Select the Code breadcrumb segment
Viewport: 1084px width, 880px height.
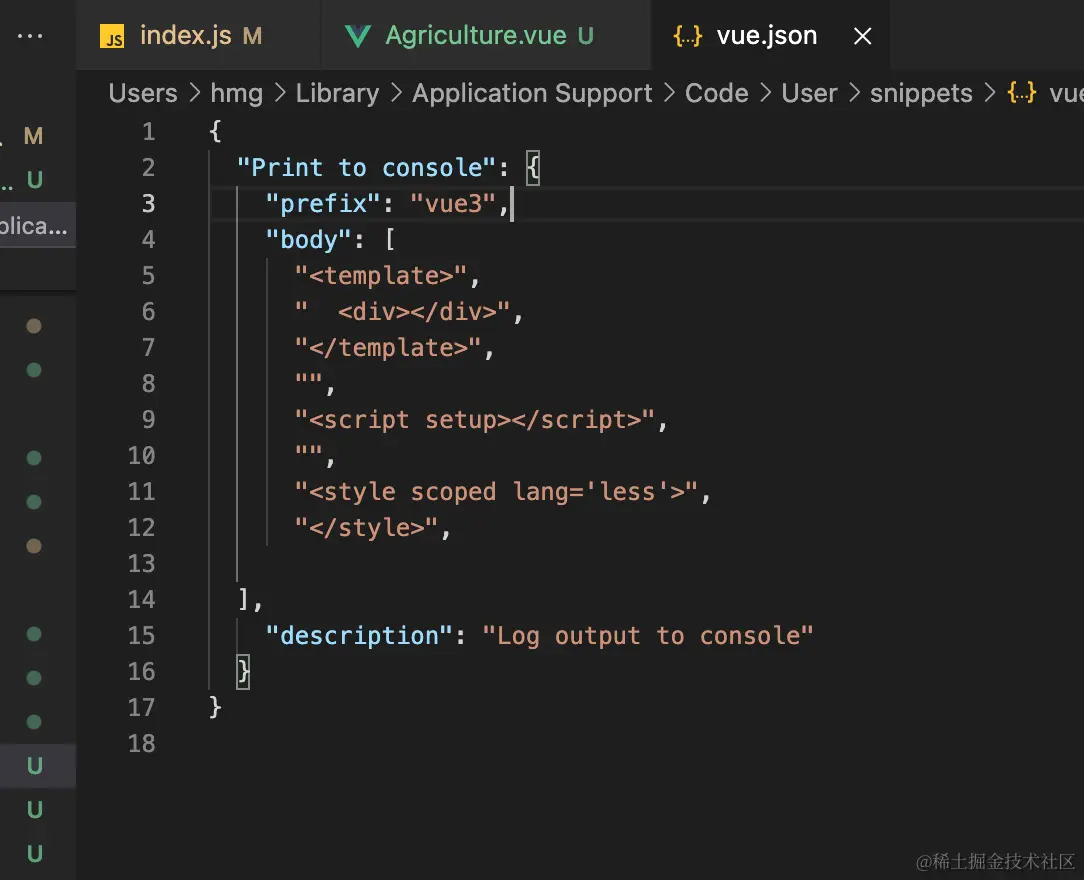(x=716, y=93)
